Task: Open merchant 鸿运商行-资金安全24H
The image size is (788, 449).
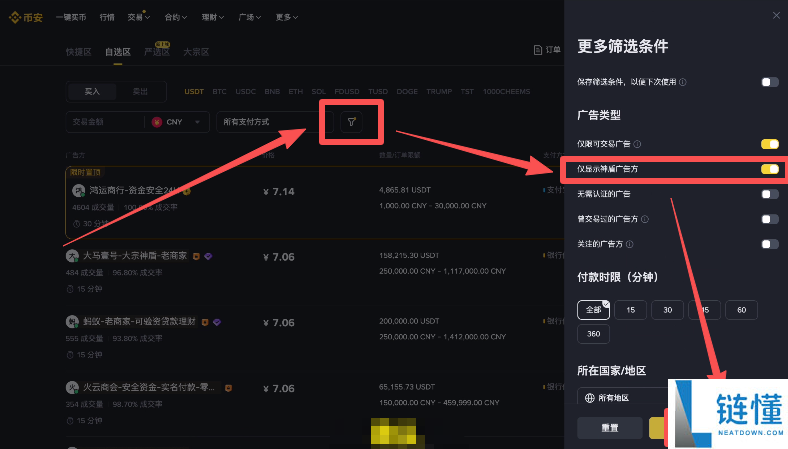Action: click(x=135, y=191)
